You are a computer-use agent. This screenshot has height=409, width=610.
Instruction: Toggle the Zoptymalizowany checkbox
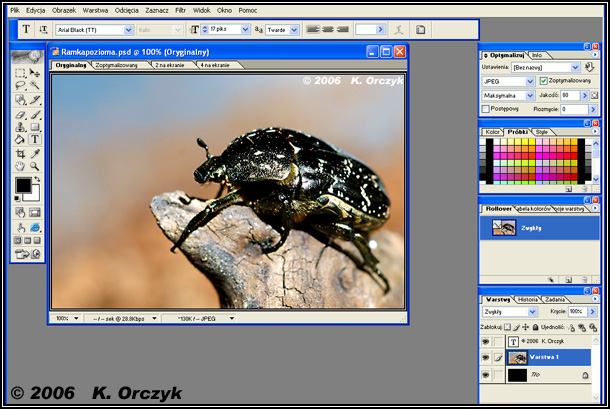544,81
